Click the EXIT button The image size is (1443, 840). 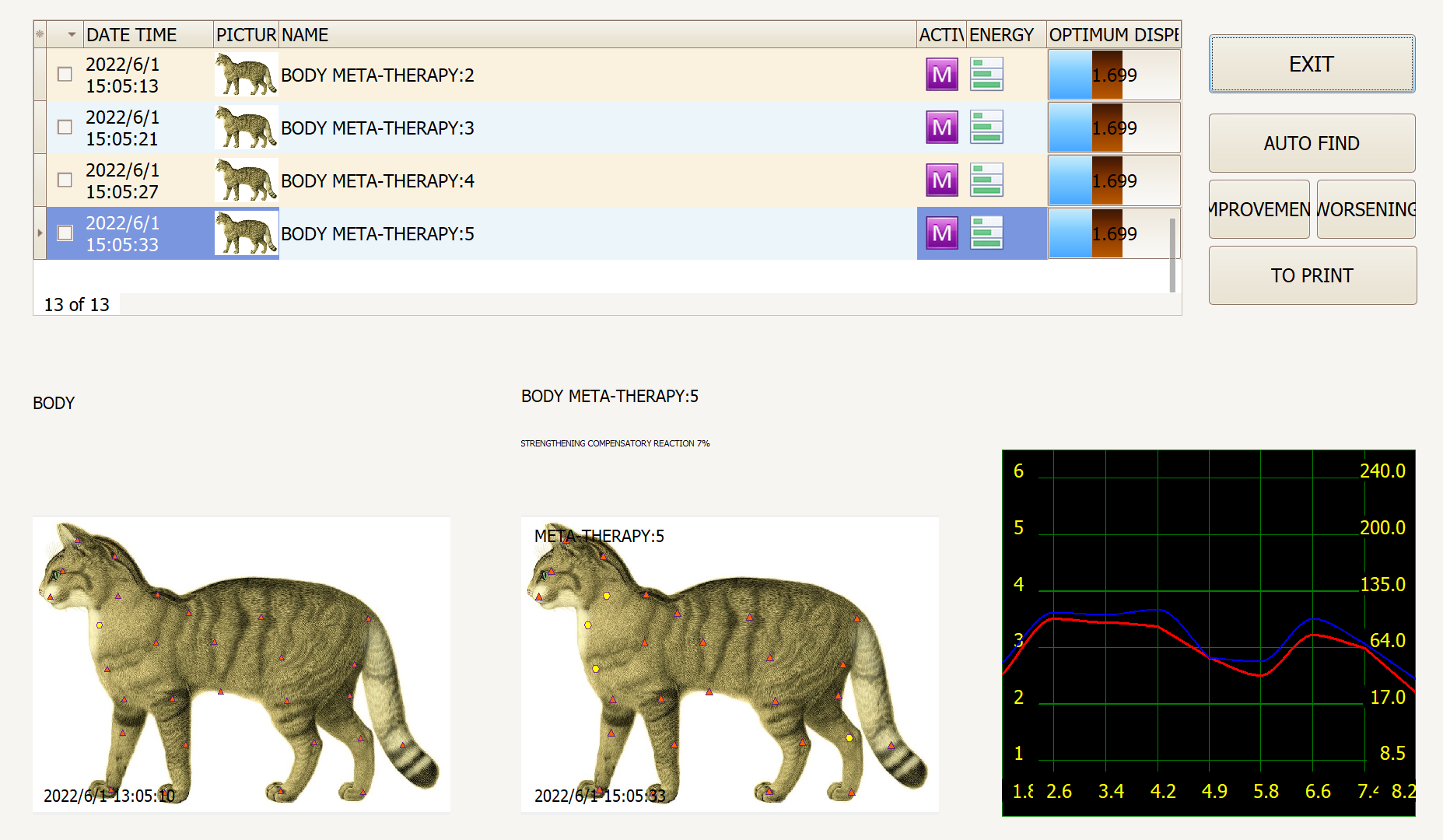point(1311,64)
